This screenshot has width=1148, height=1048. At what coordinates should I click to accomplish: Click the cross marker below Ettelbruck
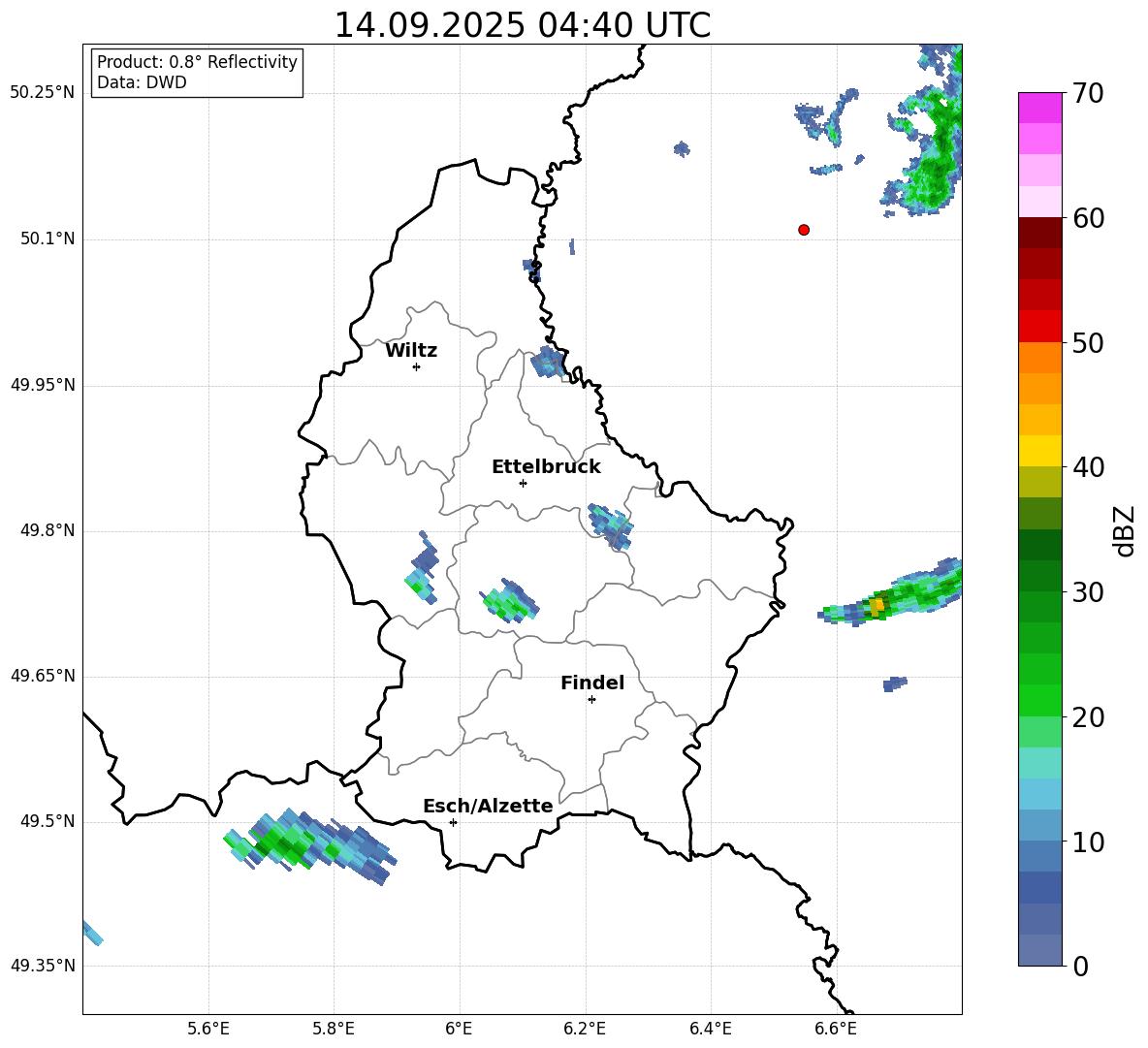coord(523,483)
